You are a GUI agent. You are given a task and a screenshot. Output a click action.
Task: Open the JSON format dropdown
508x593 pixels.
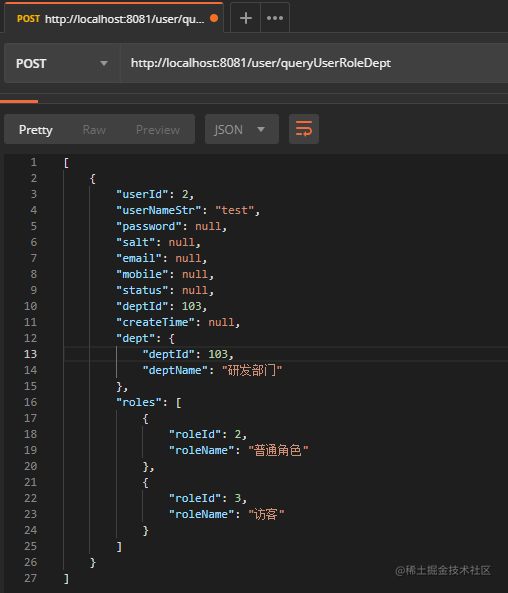(242, 129)
